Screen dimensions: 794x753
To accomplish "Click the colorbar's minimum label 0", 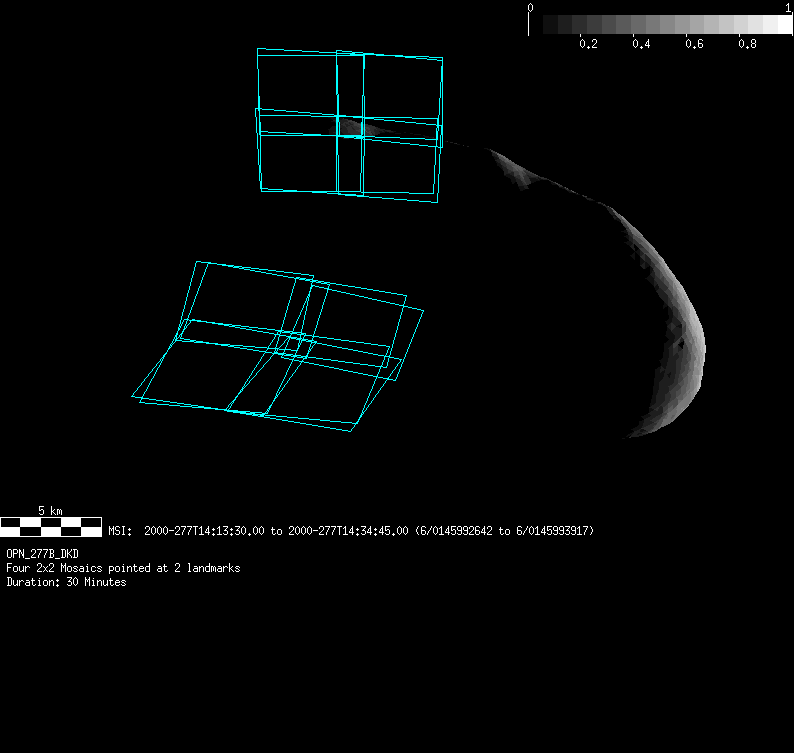I will [530, 7].
